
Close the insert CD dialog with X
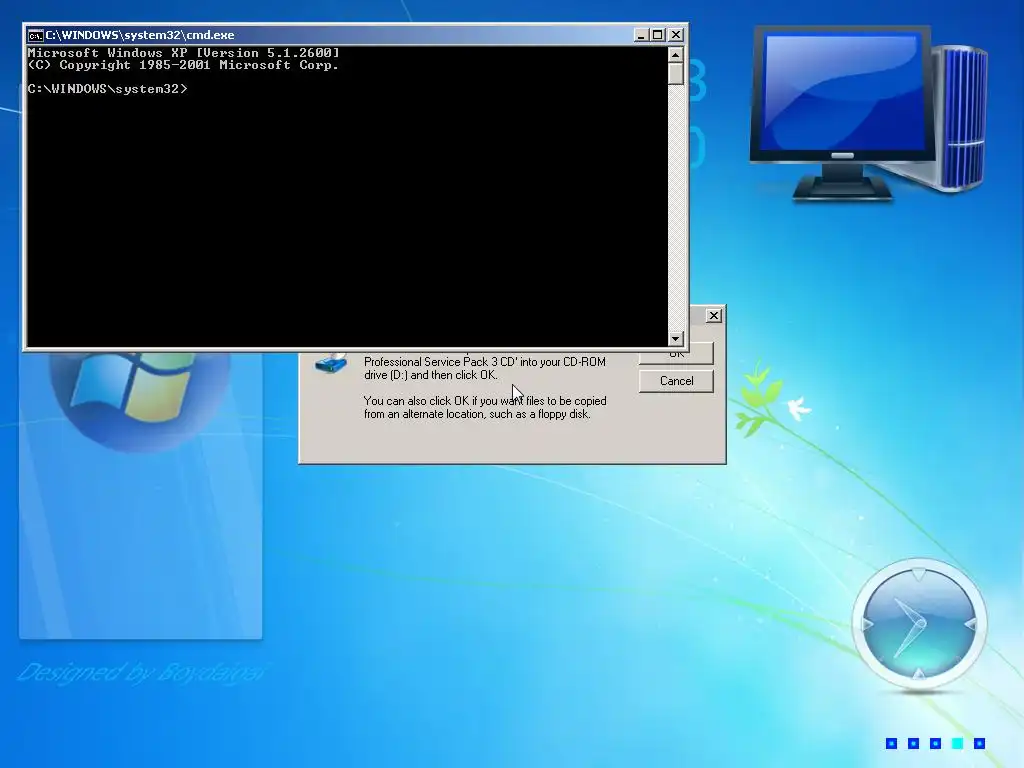[x=714, y=315]
